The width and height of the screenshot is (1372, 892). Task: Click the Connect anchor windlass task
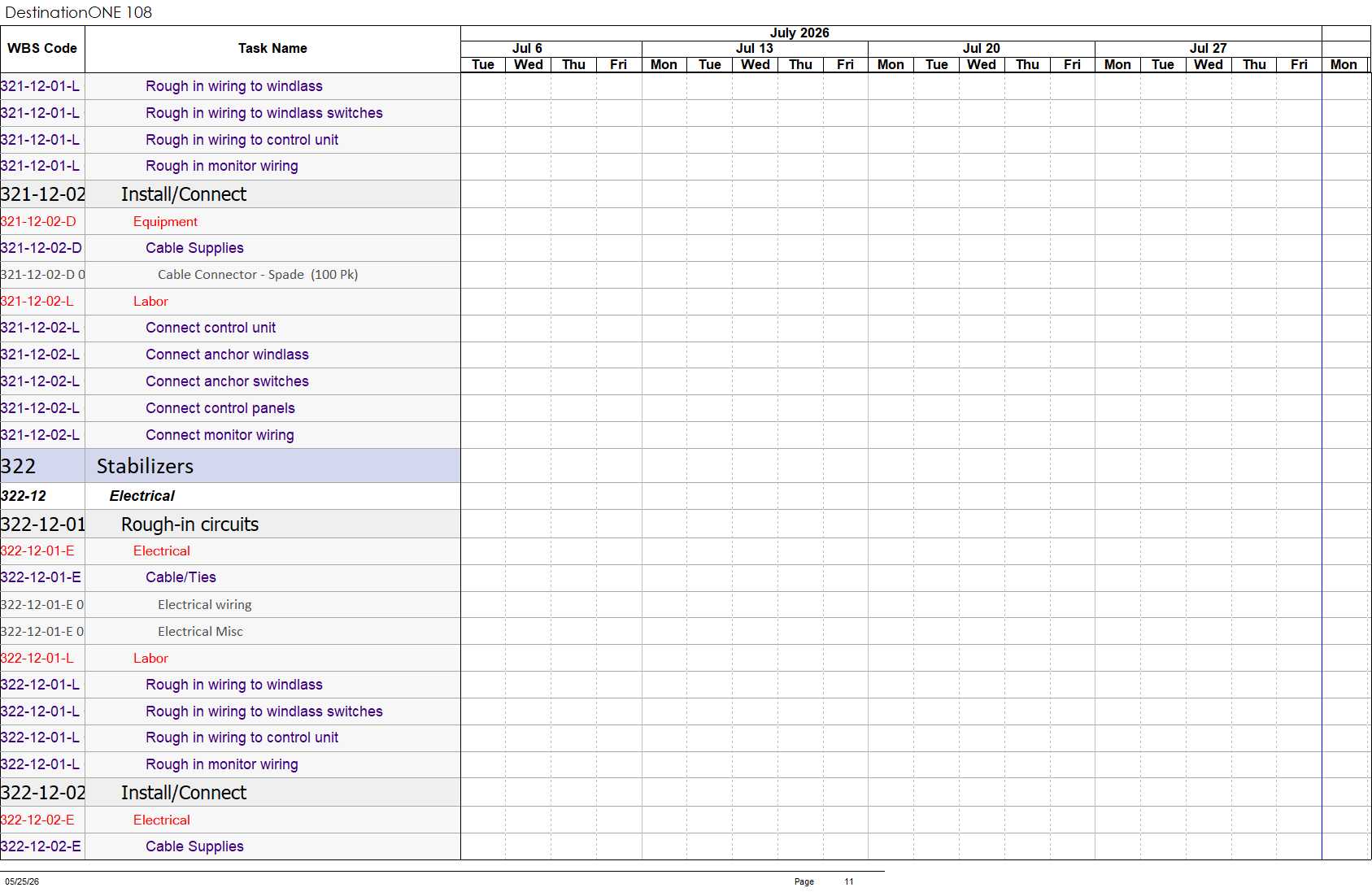click(227, 355)
